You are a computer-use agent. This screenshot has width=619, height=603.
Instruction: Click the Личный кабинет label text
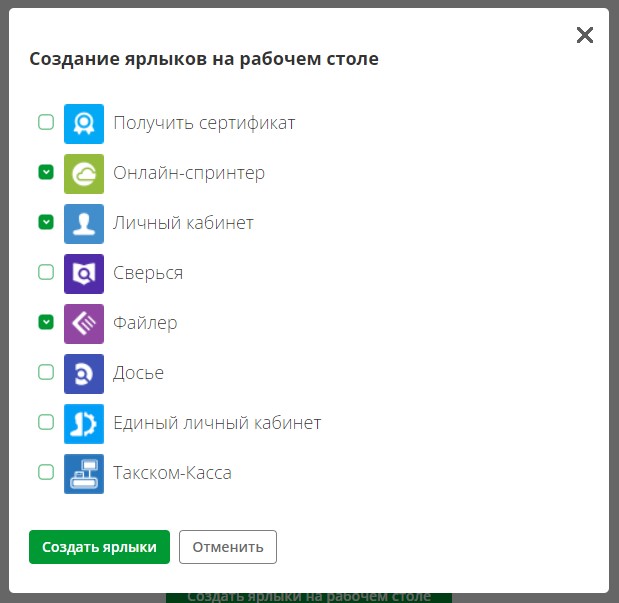coord(184,223)
